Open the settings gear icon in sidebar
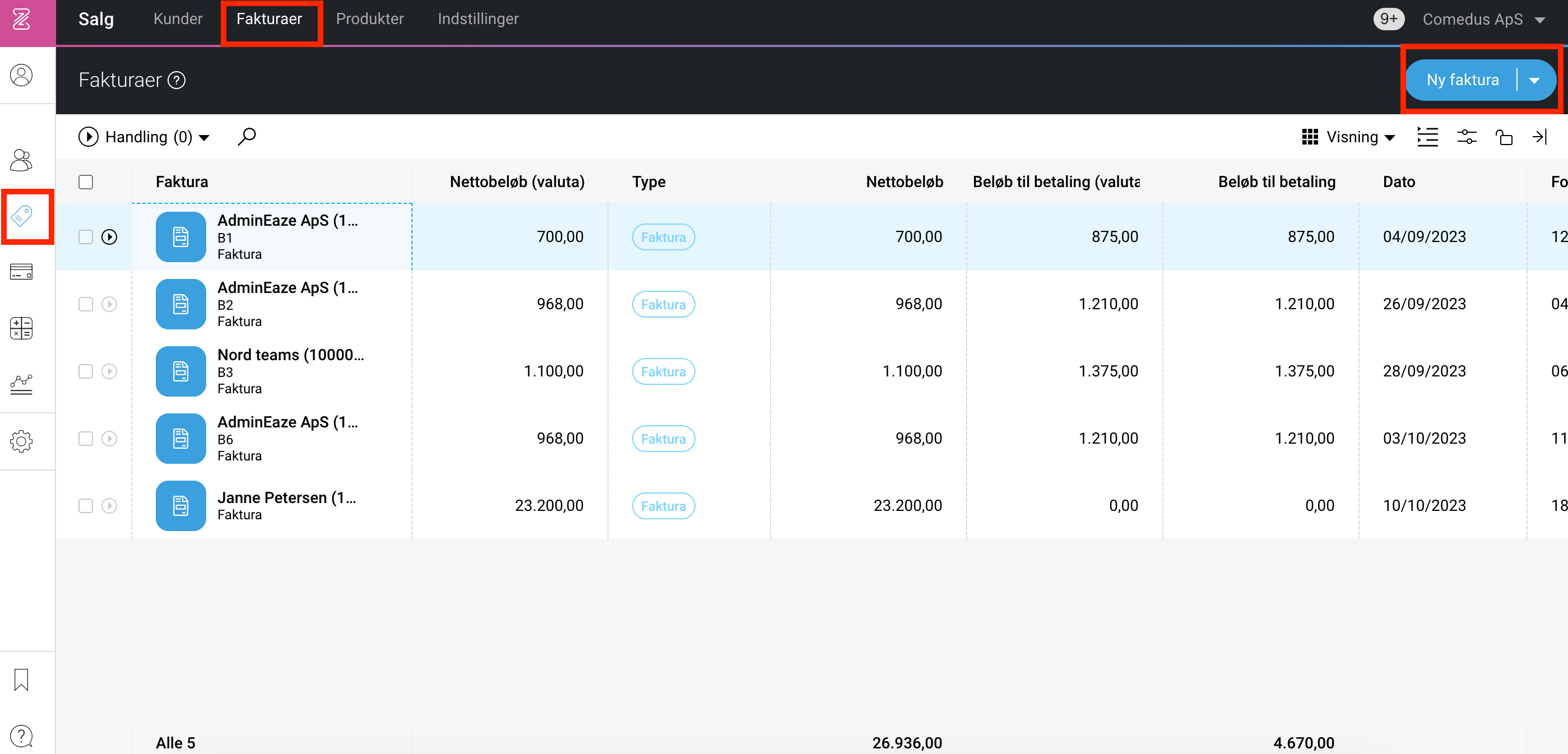1568x754 pixels. (21, 441)
